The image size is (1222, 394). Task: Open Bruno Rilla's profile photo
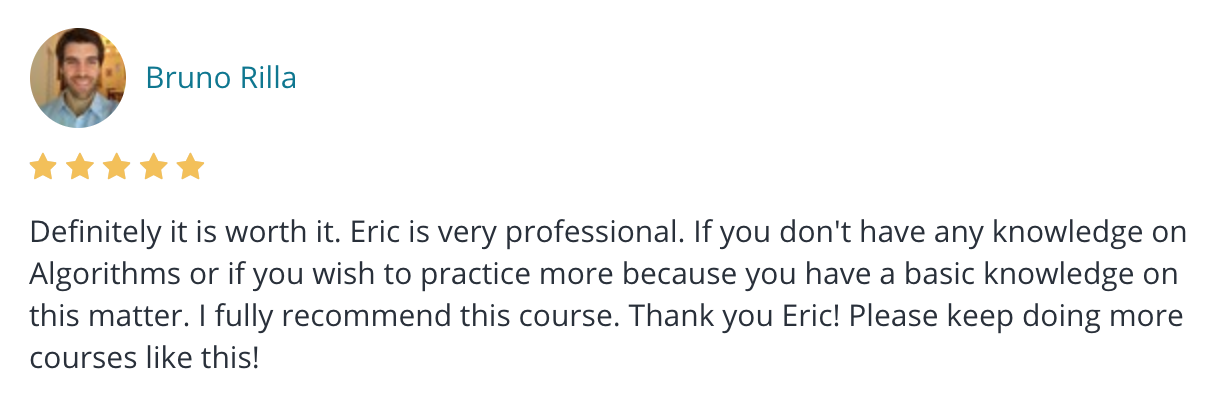click(78, 78)
